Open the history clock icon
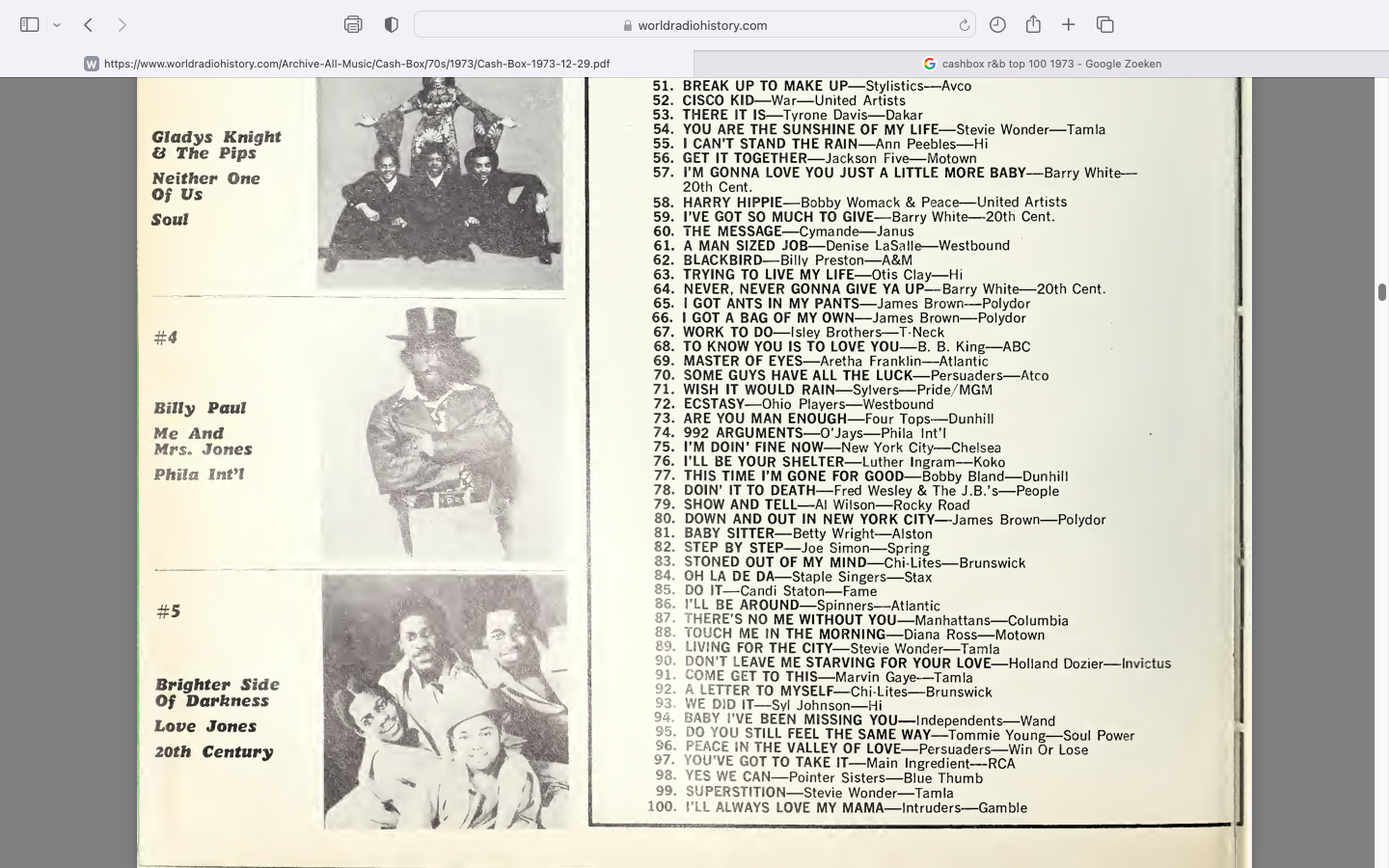The width and height of the screenshot is (1389, 868). point(997,25)
